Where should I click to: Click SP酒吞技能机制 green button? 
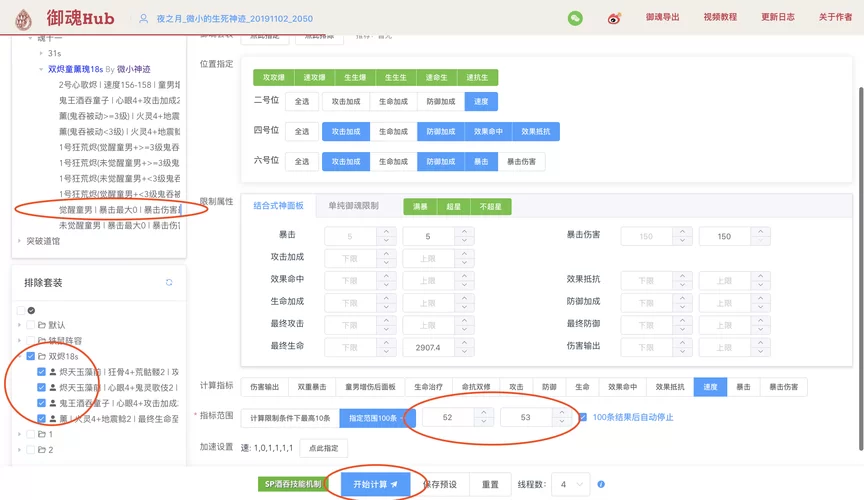point(293,484)
